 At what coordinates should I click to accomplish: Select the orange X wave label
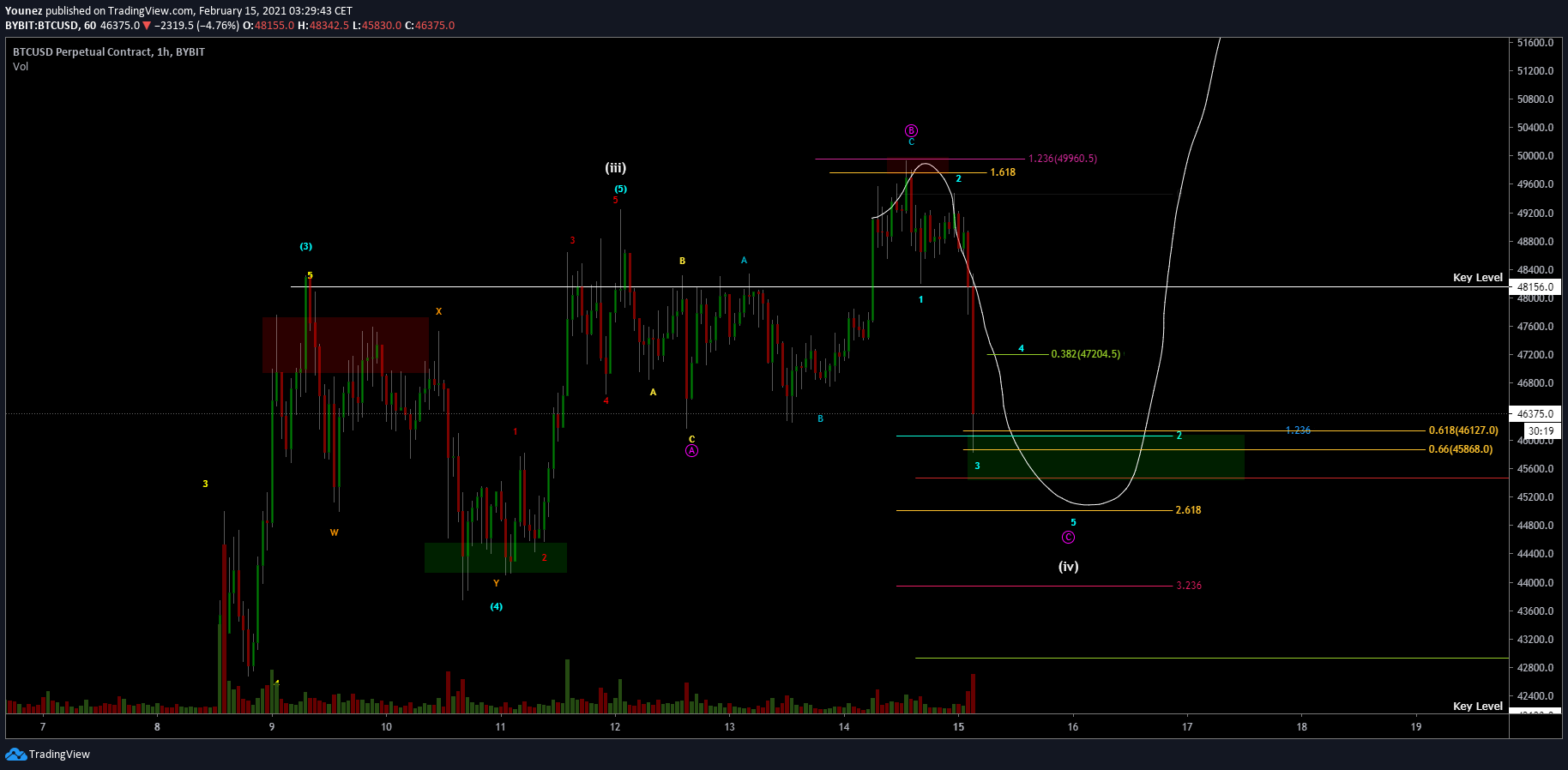(438, 312)
